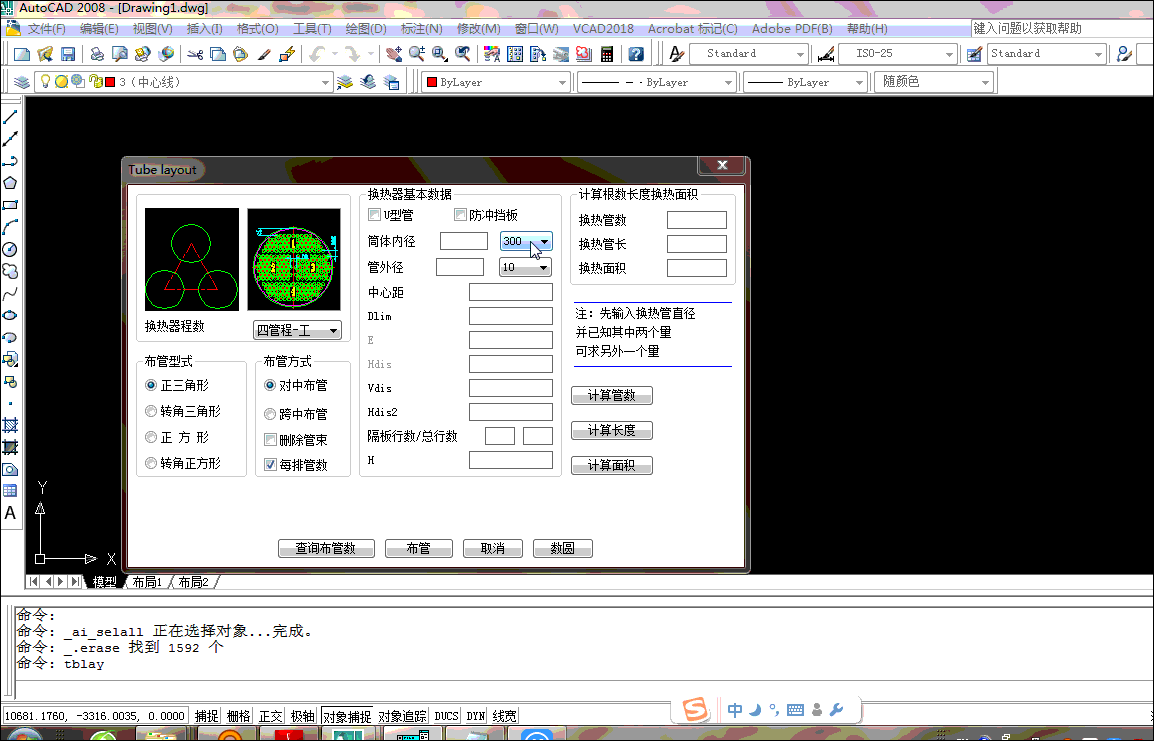Click the 中心距 input field
Image resolution: width=1154 pixels, height=741 pixels.
(x=510, y=292)
